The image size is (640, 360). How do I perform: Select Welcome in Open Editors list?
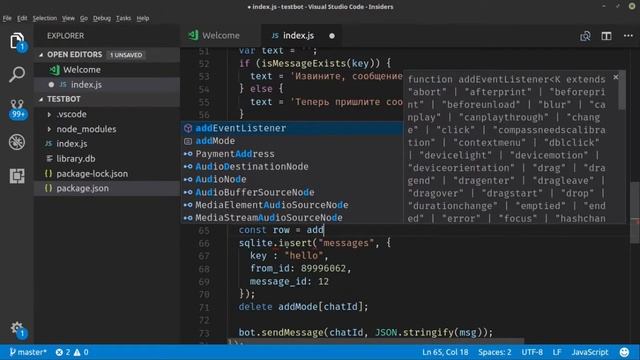click(x=107, y=70)
